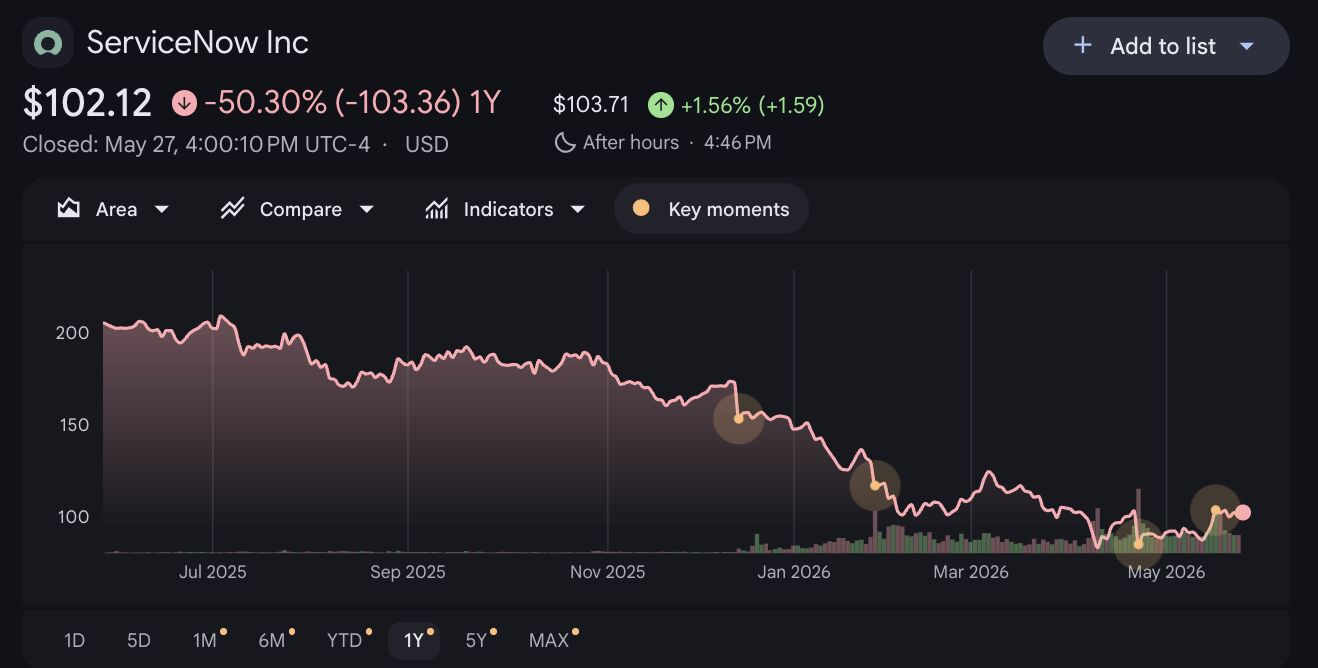The image size is (1318, 668).
Task: Click the -50.30% (-103.36) 1Y change text
Action: (352, 103)
